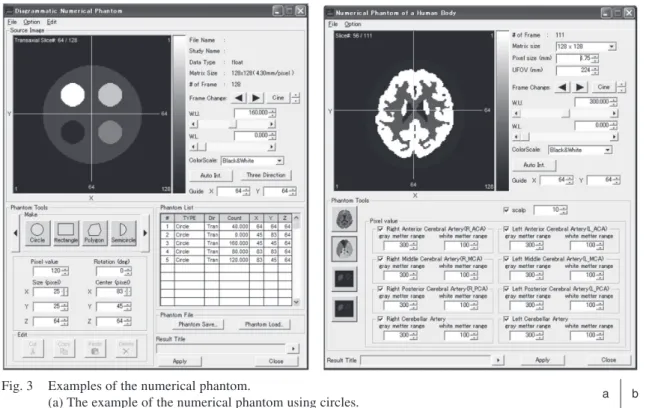Toggle Right Anterior Cerebral Artery checkbox
The height and width of the screenshot is (408, 646).
point(380,229)
